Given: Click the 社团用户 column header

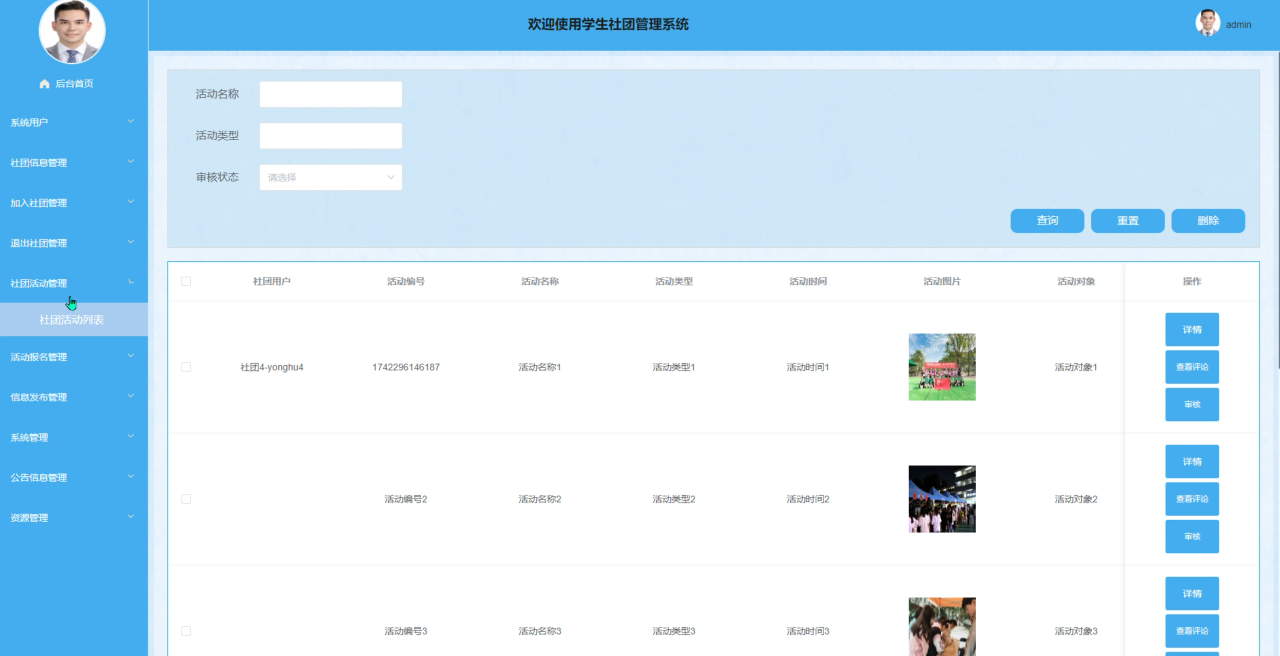Looking at the screenshot, I should click(272, 281).
